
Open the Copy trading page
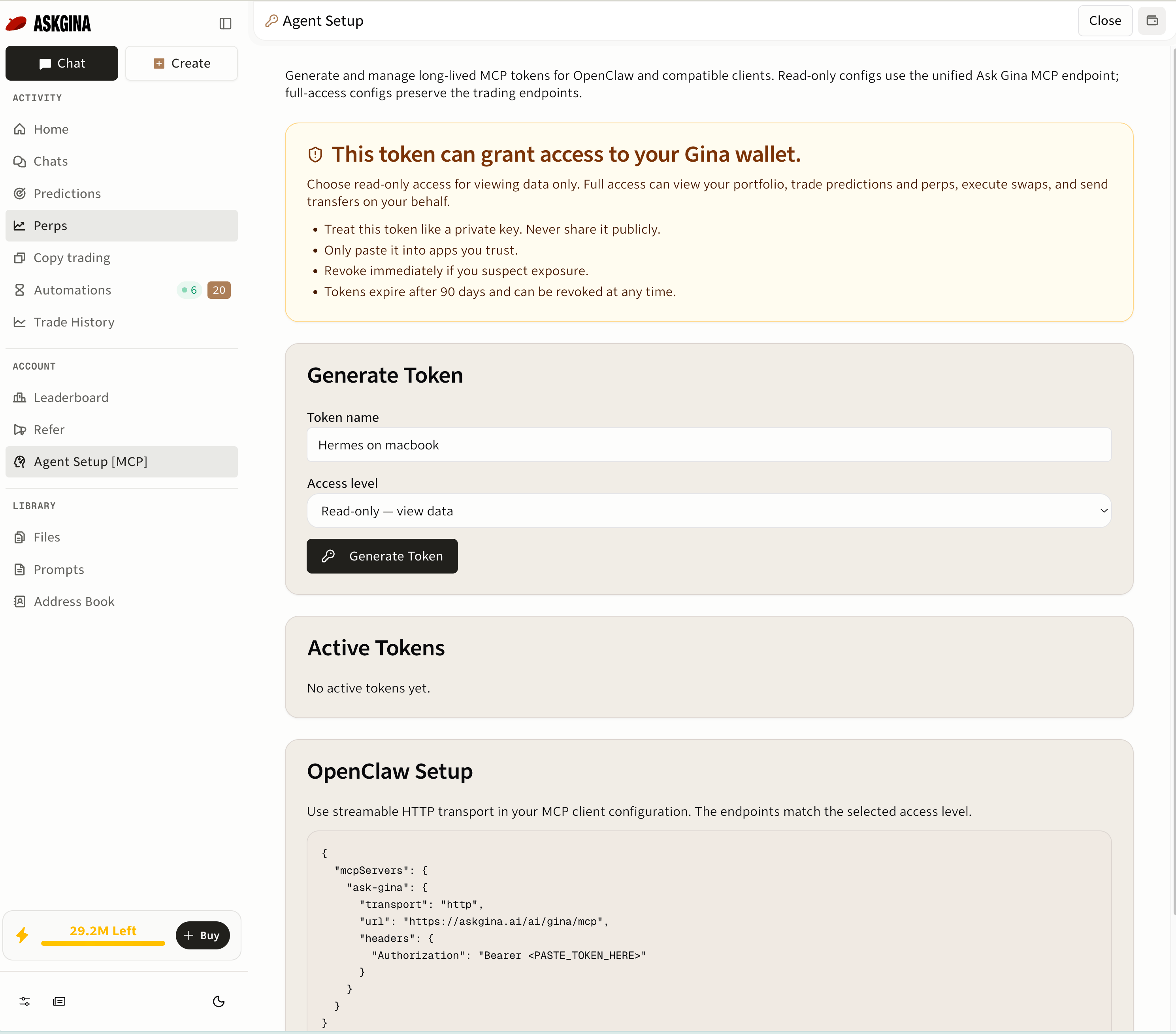[121, 258]
